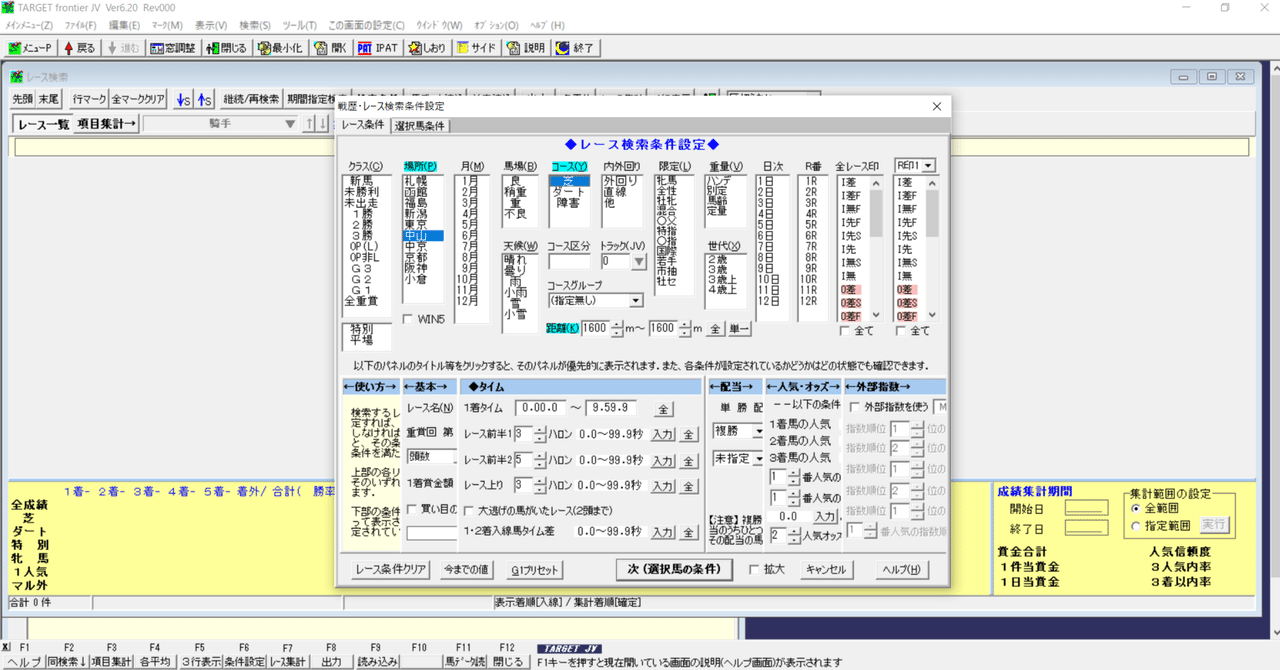This screenshot has height=670, width=1280.
Task: Click the 閉じる toolbar button
Action: 226,47
